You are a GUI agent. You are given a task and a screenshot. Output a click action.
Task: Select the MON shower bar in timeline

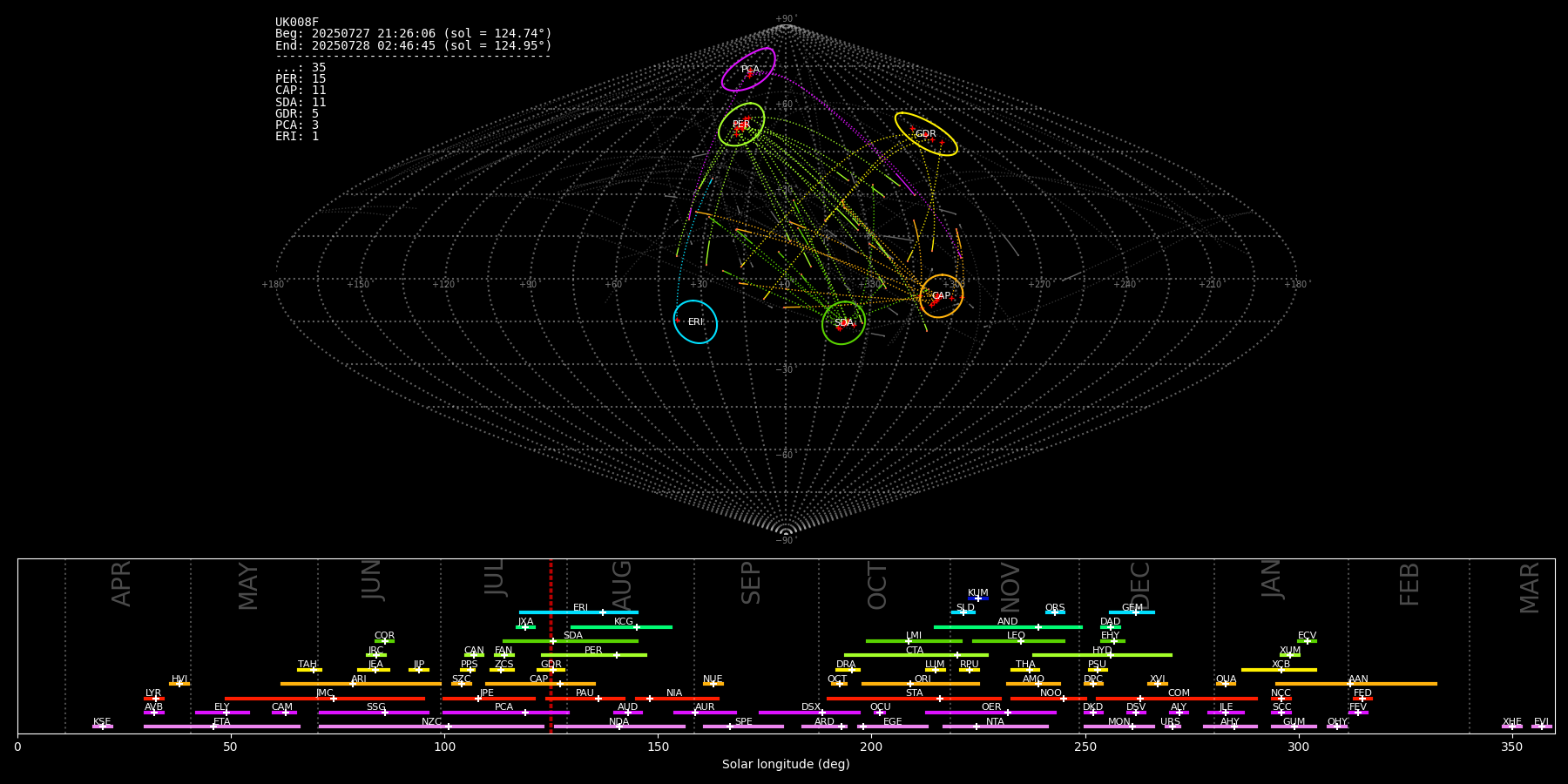tap(1119, 727)
